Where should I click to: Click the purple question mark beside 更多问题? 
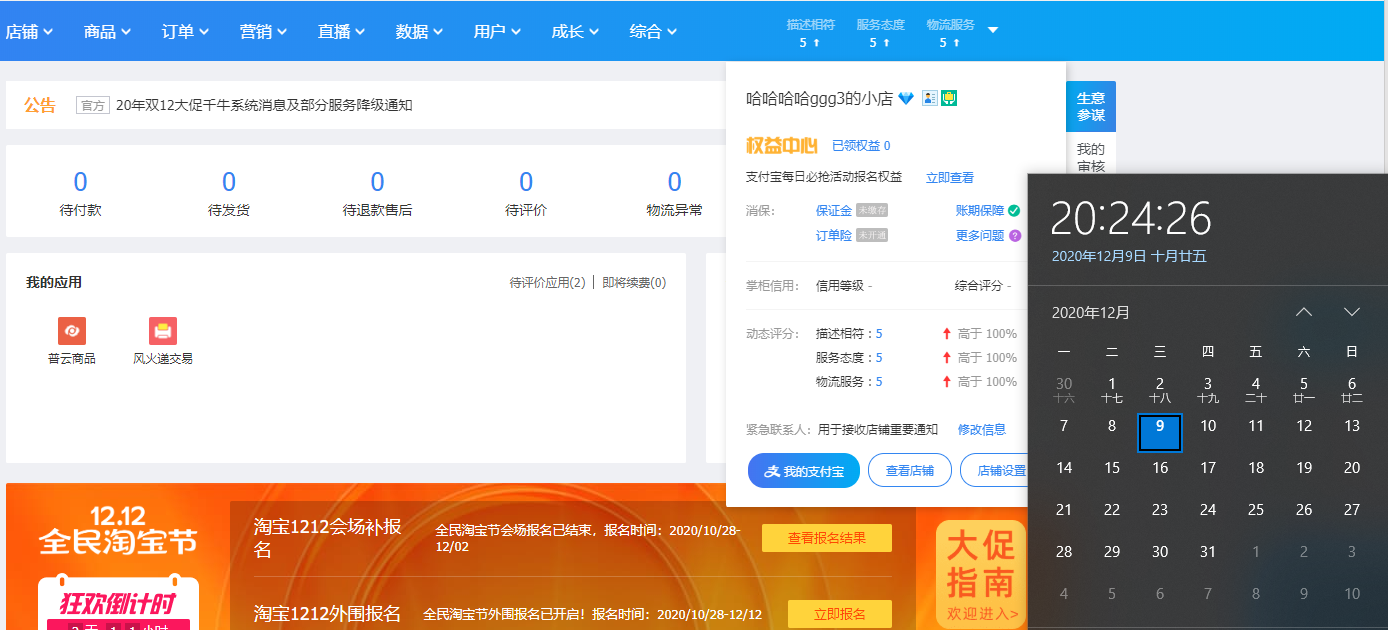point(1015,236)
